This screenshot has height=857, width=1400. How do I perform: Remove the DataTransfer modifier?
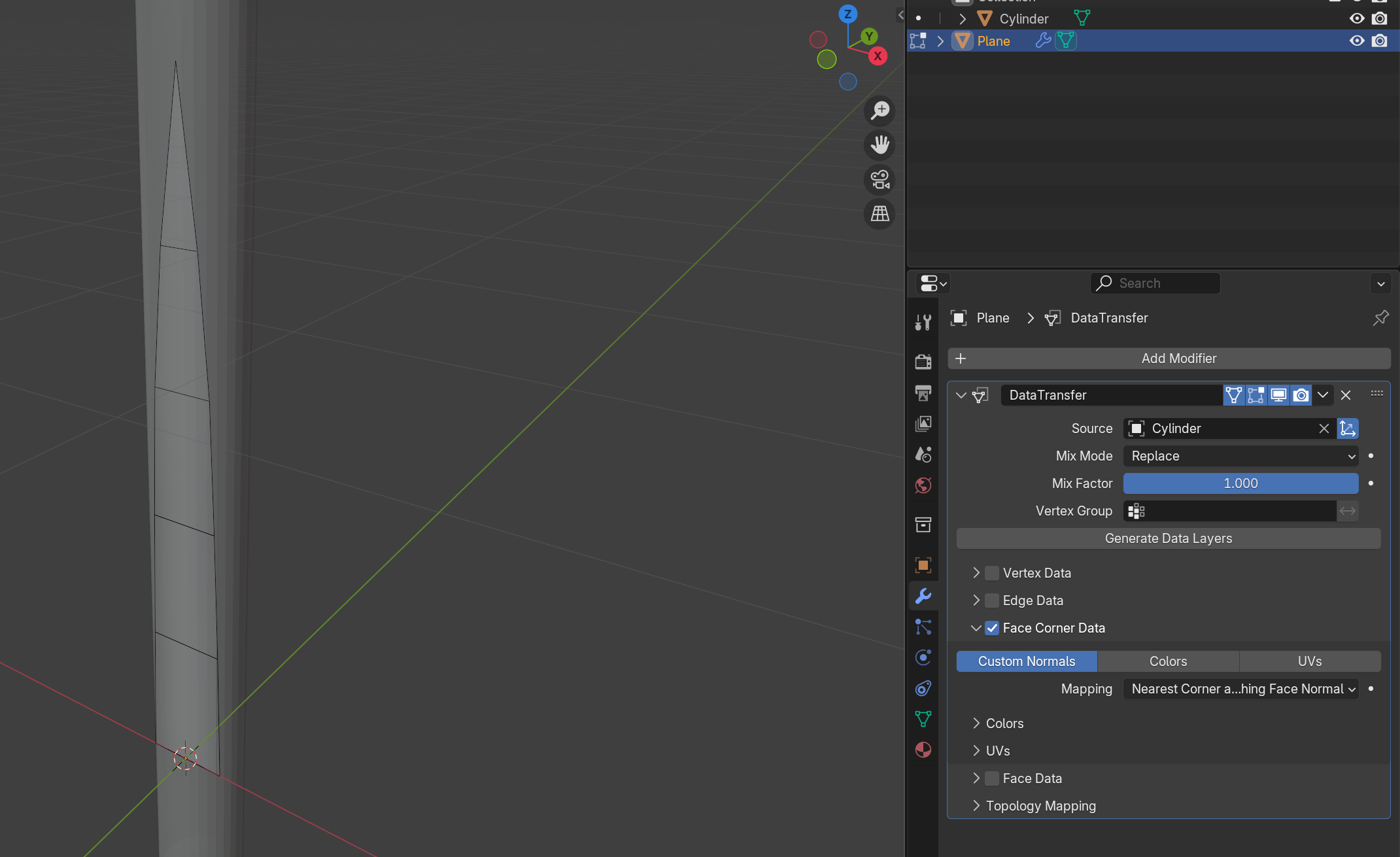[1346, 395]
